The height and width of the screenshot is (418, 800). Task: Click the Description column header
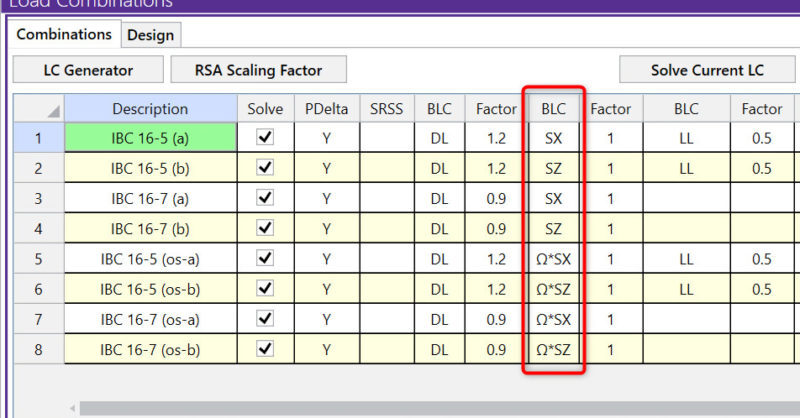pyautogui.click(x=150, y=109)
